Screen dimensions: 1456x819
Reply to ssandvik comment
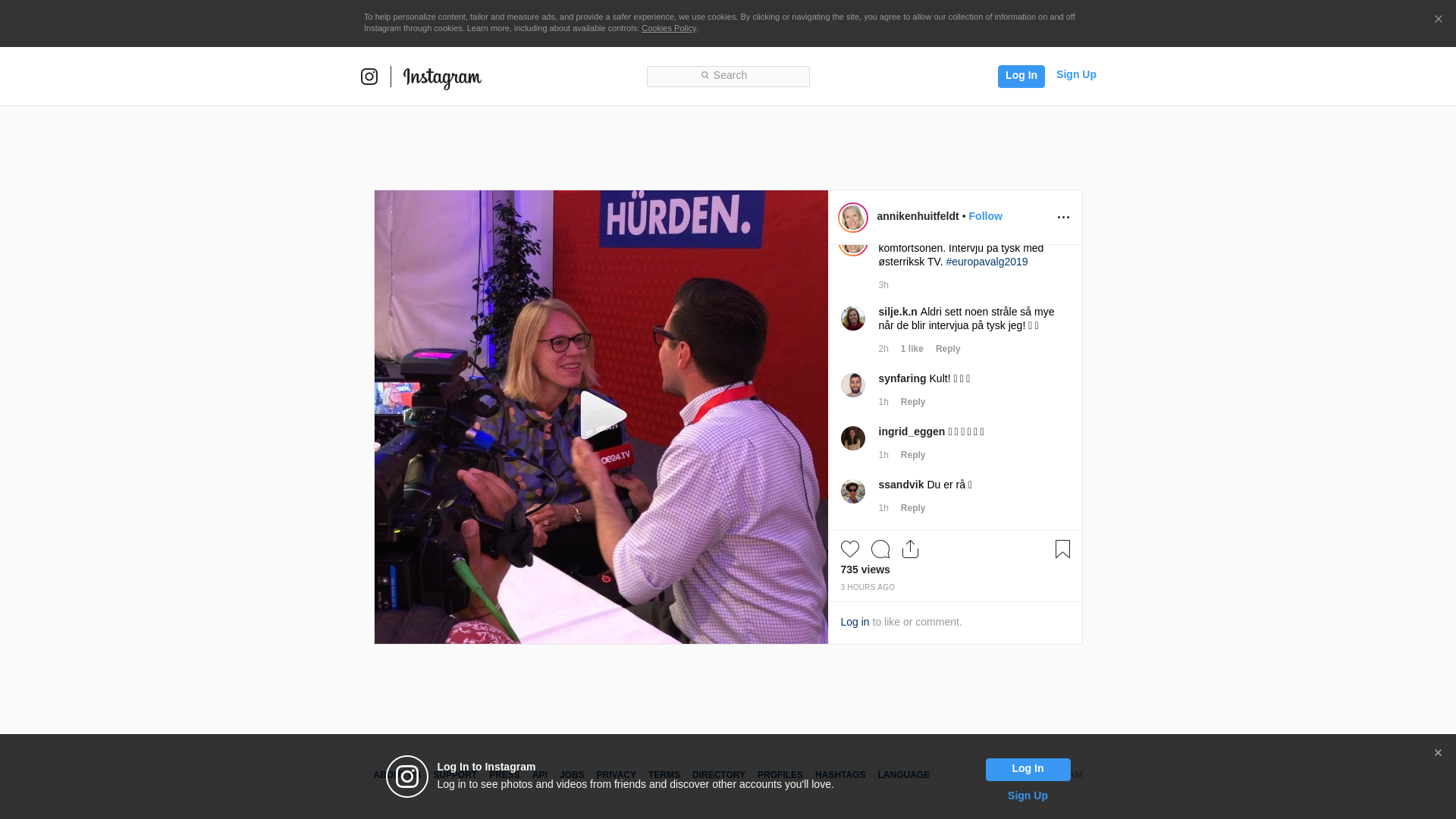pyautogui.click(x=913, y=508)
